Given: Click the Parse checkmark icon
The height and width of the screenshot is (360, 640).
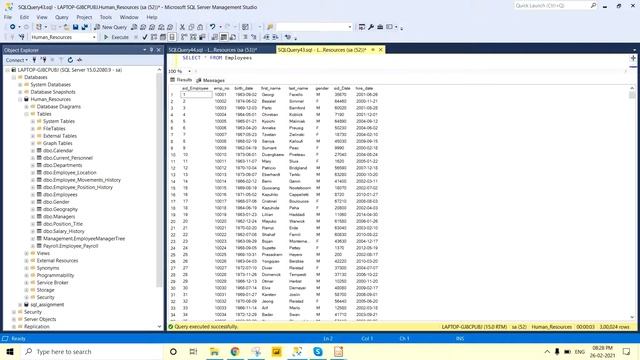Looking at the screenshot, I should tap(145, 37).
